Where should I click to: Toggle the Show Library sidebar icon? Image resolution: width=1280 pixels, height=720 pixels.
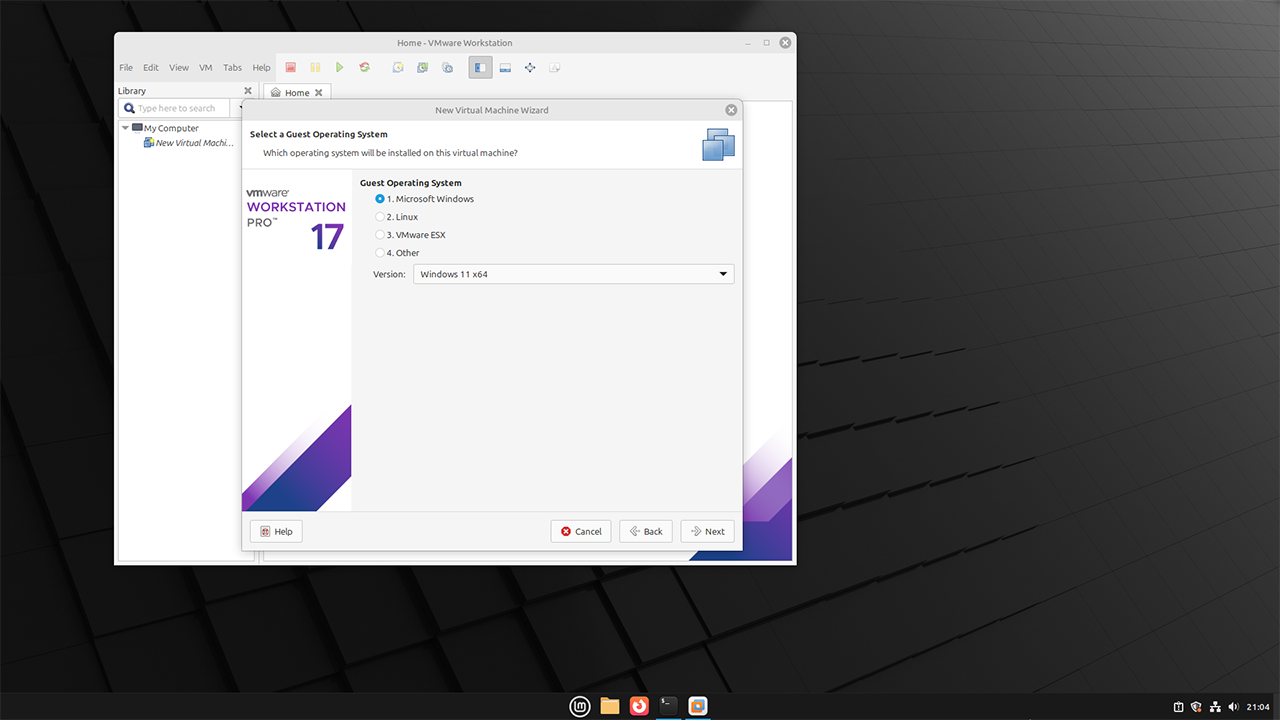point(481,67)
